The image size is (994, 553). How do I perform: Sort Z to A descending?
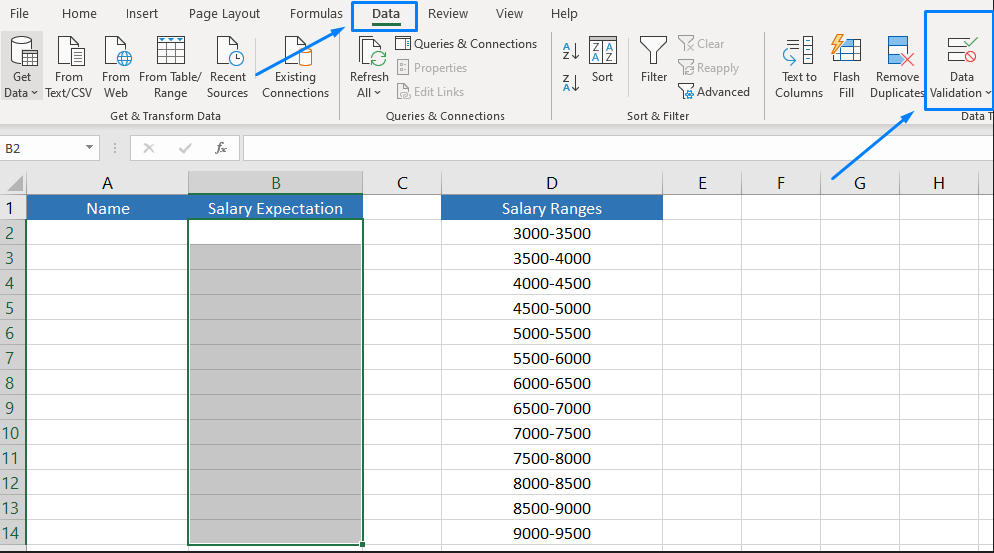(571, 83)
